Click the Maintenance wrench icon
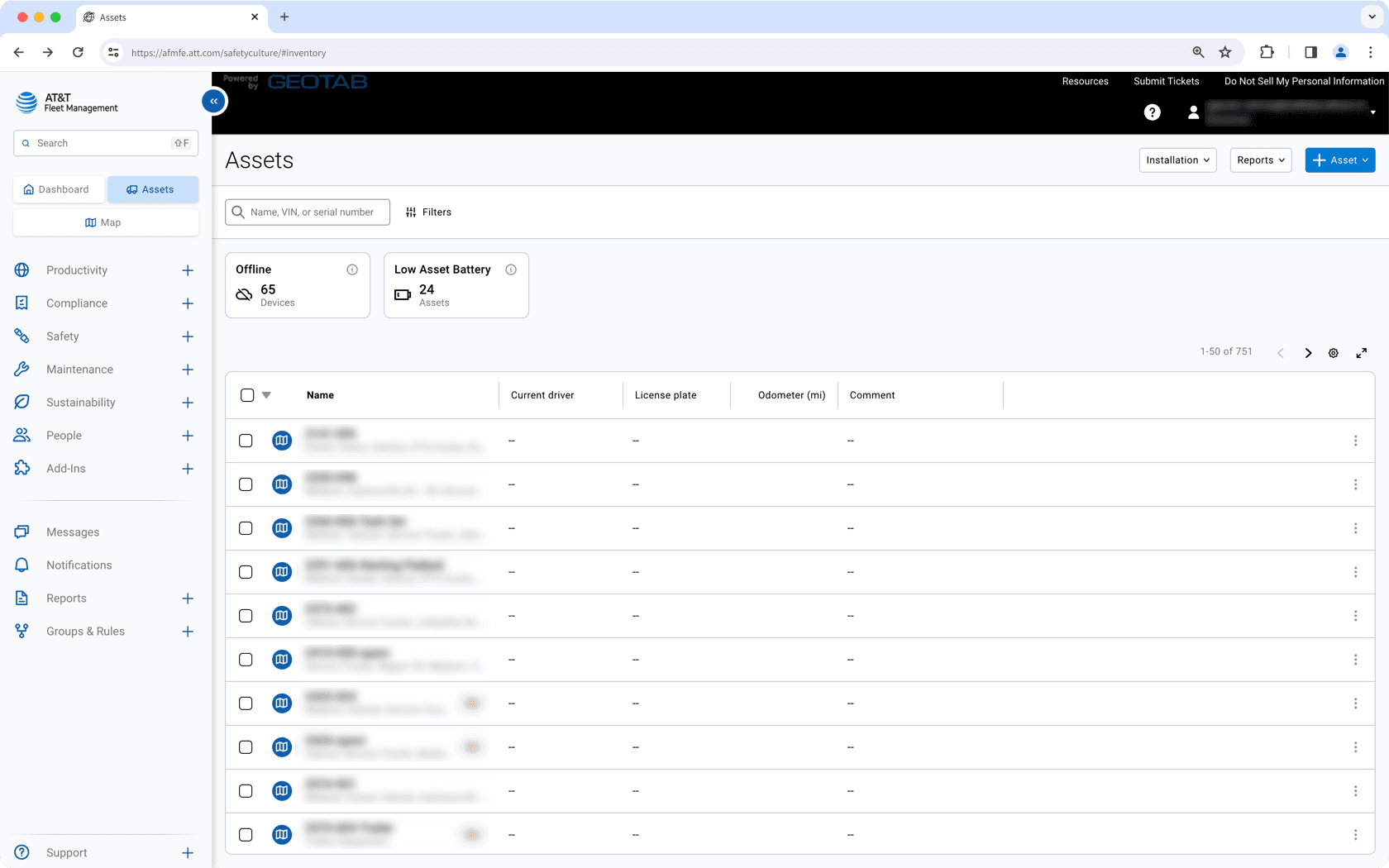Screen dimensions: 1389x868 pyautogui.click(x=21, y=369)
